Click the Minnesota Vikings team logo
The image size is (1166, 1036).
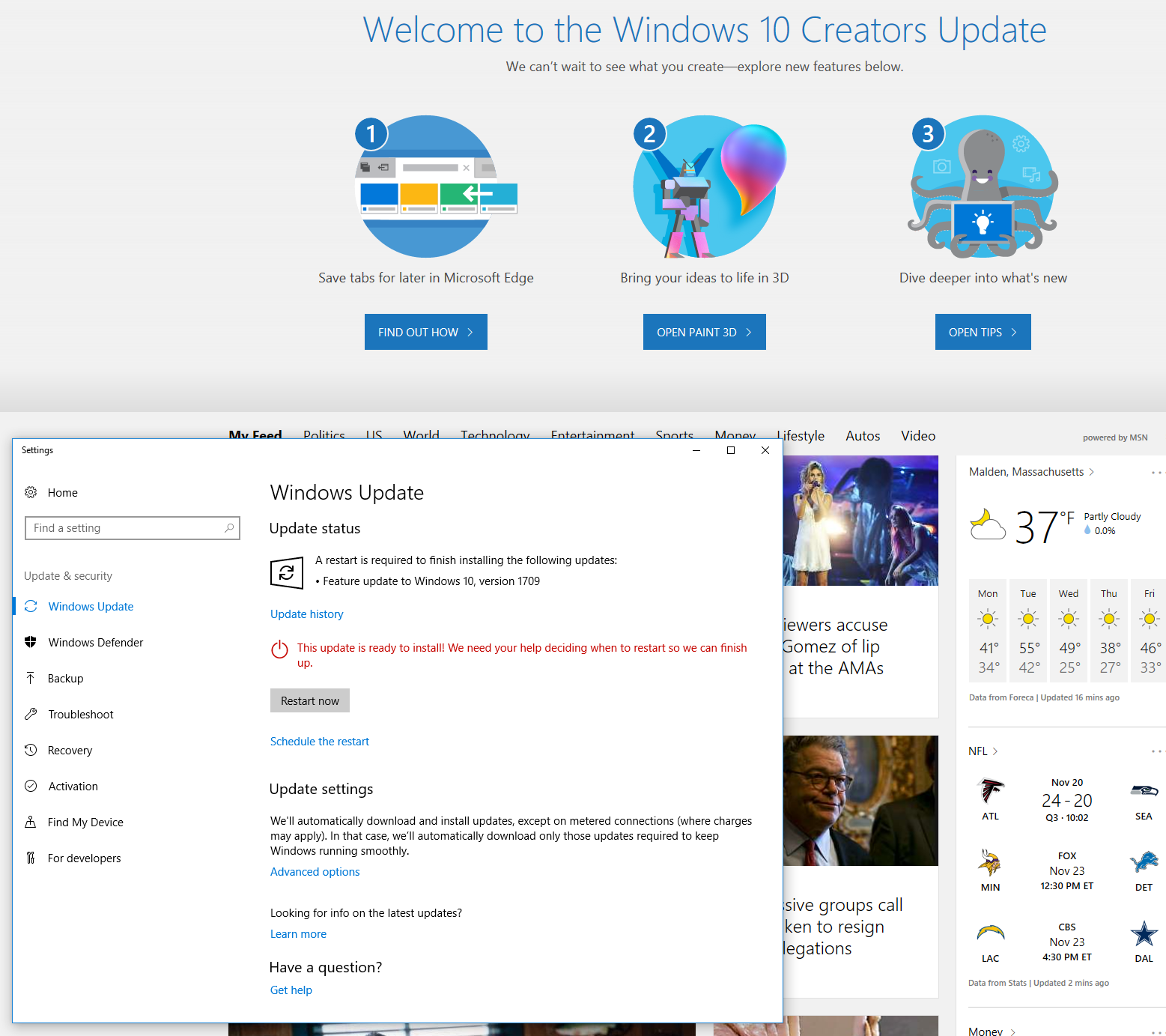(x=990, y=863)
